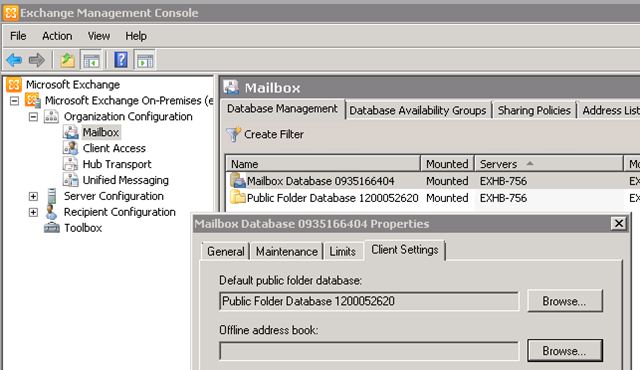Sort by the Name column header
The image size is (640, 370).
(x=323, y=164)
